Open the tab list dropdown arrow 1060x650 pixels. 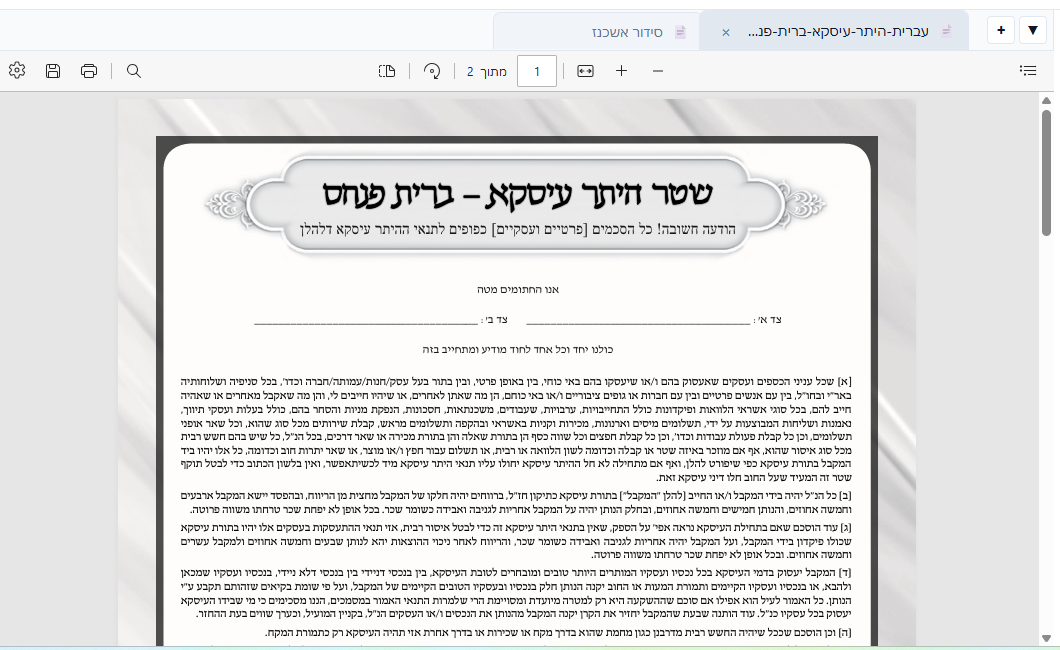[x=1032, y=30]
